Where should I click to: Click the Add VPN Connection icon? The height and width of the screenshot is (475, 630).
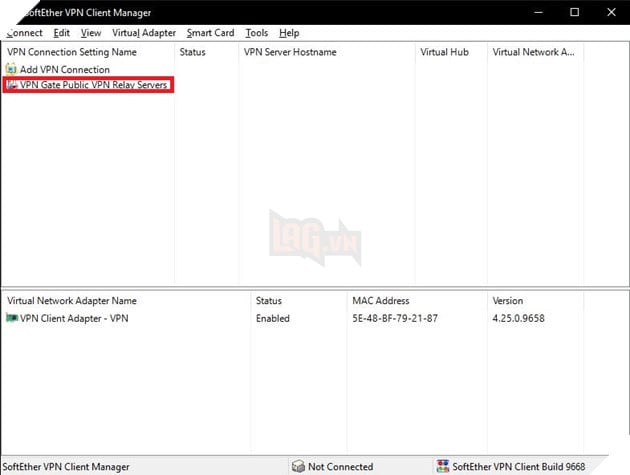11,69
